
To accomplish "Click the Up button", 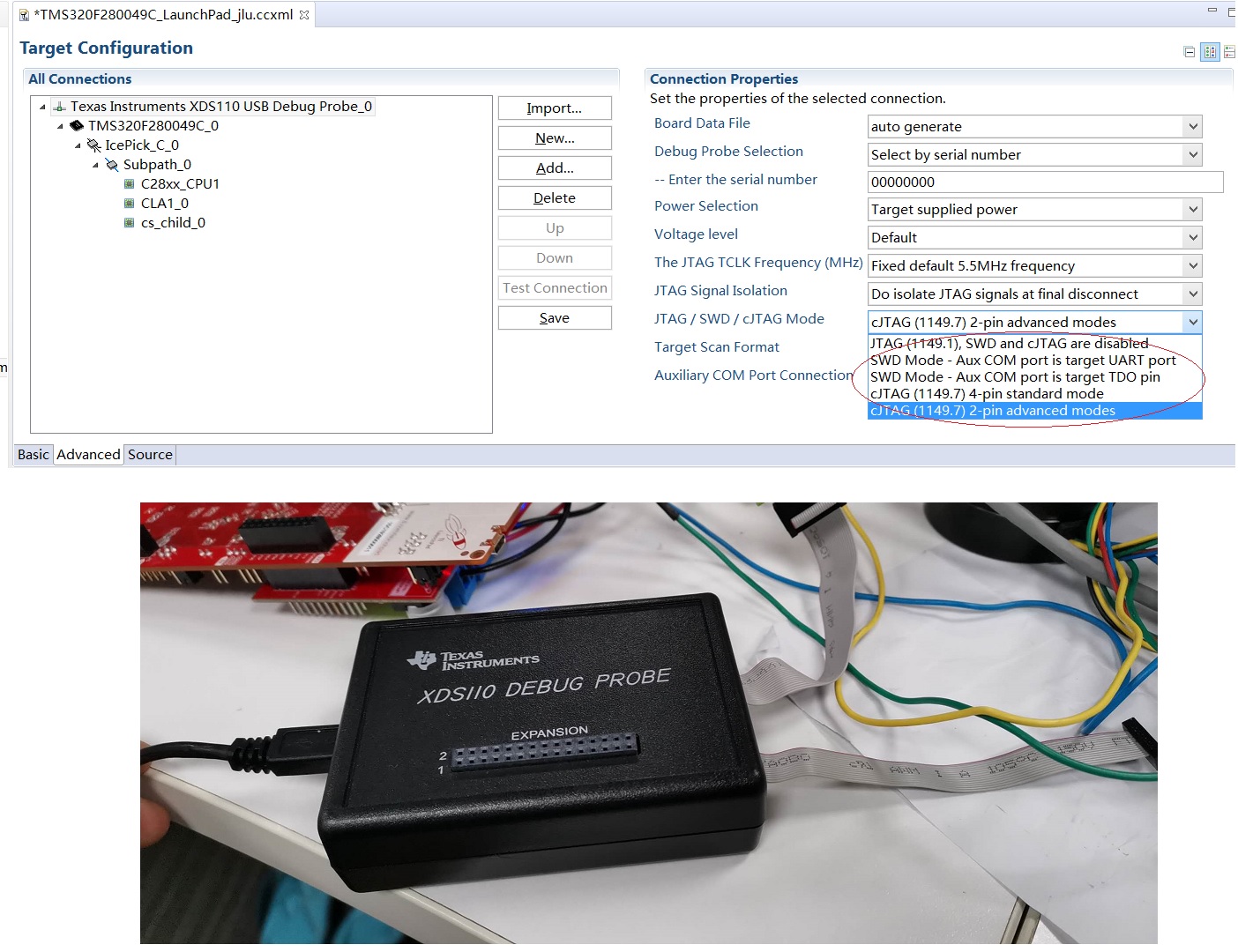I will 555,228.
